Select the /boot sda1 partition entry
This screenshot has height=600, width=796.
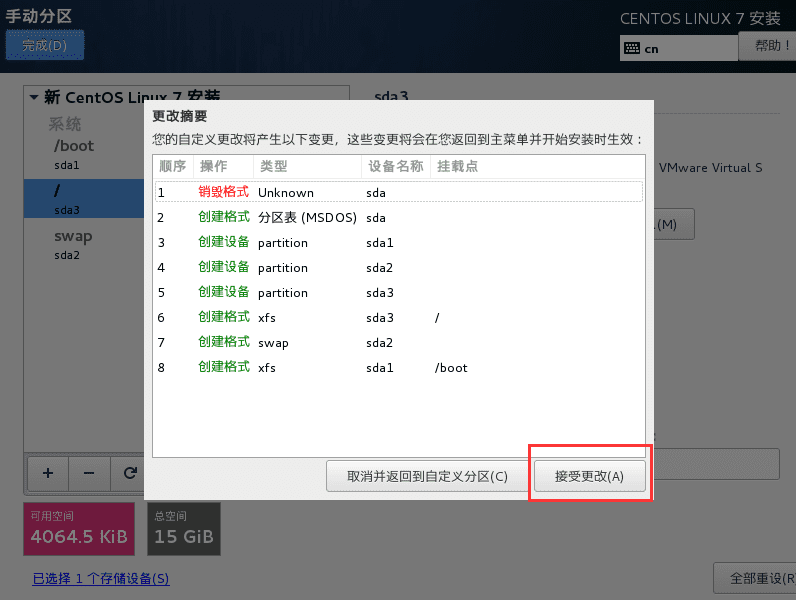click(84, 154)
